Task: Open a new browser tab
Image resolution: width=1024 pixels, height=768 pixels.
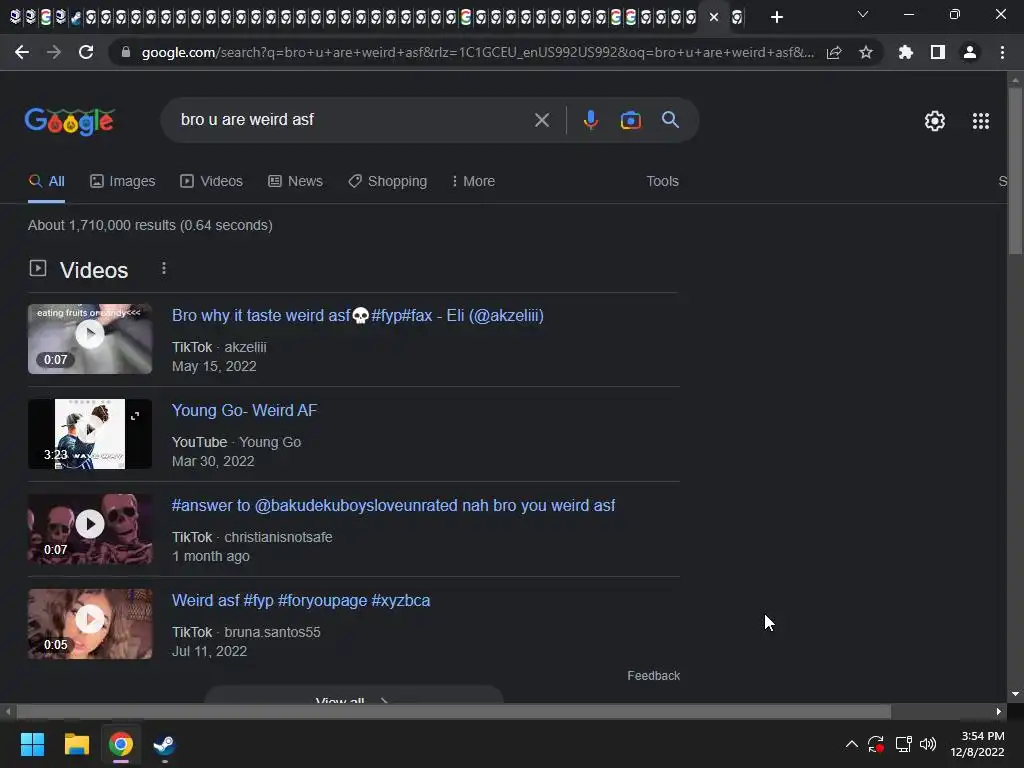Action: [776, 17]
